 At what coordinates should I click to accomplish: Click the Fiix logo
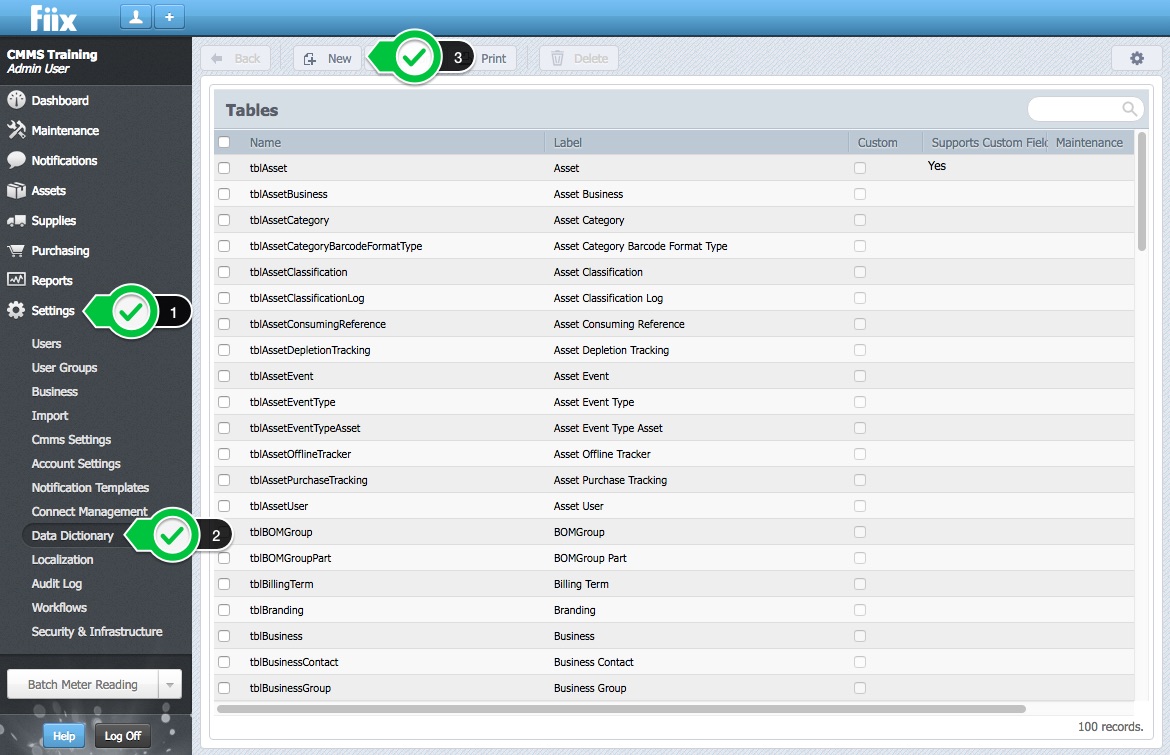[x=53, y=18]
